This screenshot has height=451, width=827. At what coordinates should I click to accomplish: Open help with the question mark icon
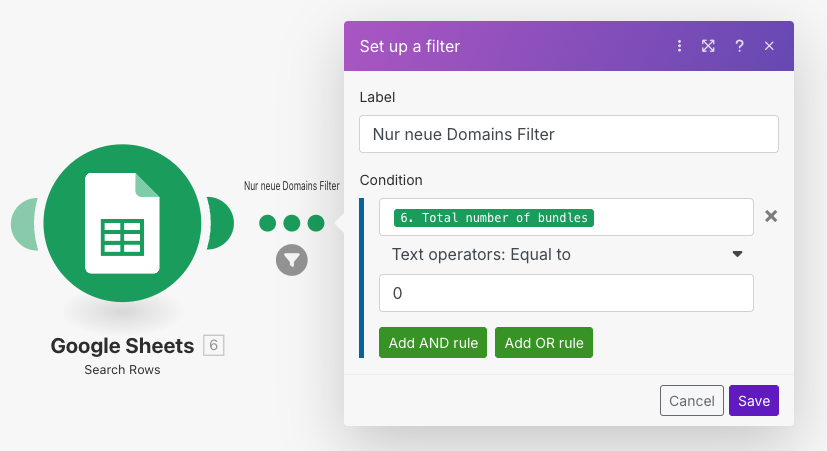(739, 46)
